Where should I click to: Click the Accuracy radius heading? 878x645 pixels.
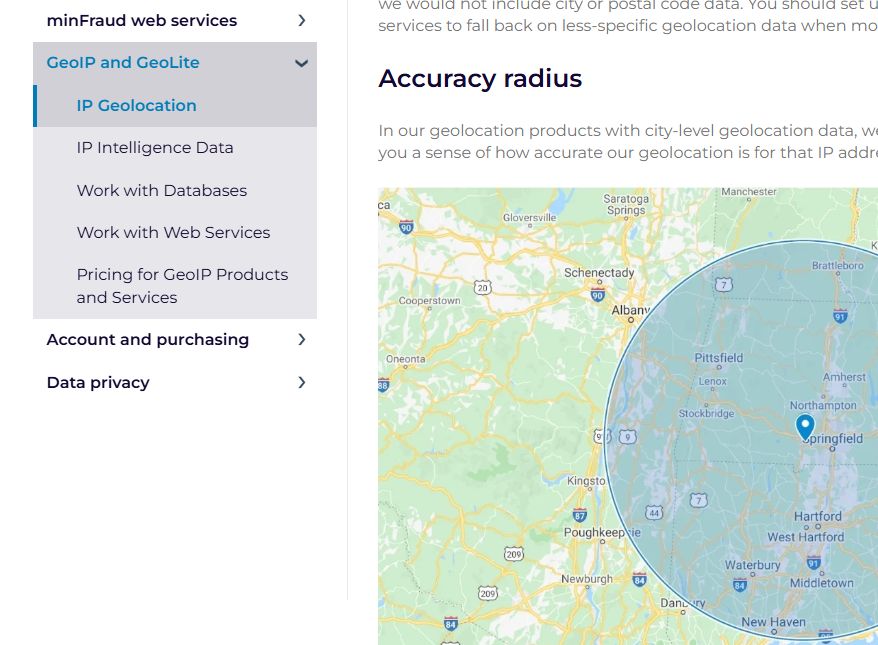480,78
